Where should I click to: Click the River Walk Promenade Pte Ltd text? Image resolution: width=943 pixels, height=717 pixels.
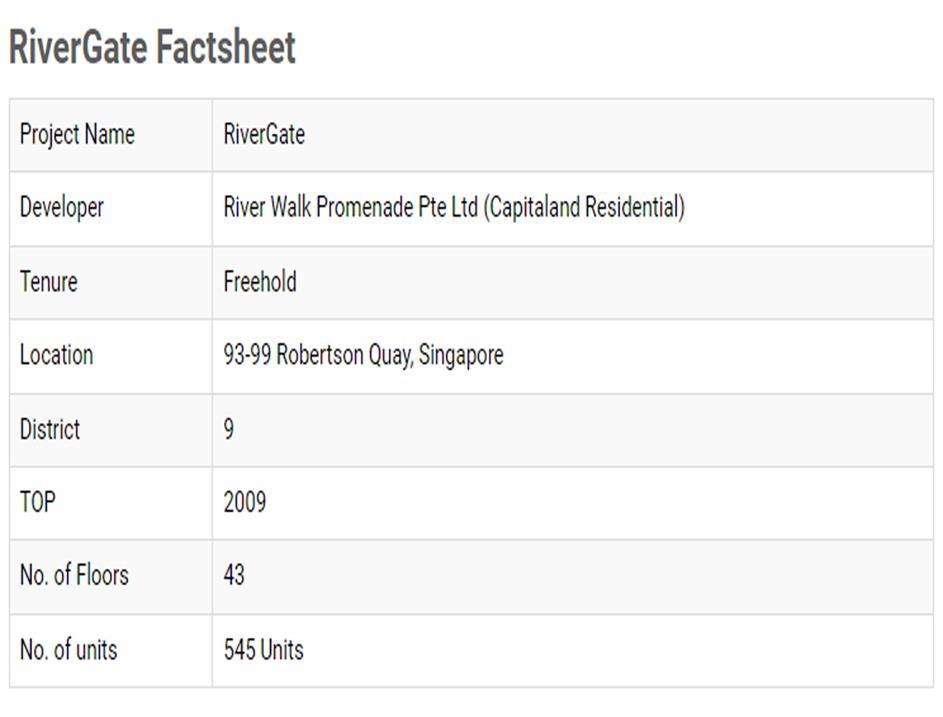(350, 208)
